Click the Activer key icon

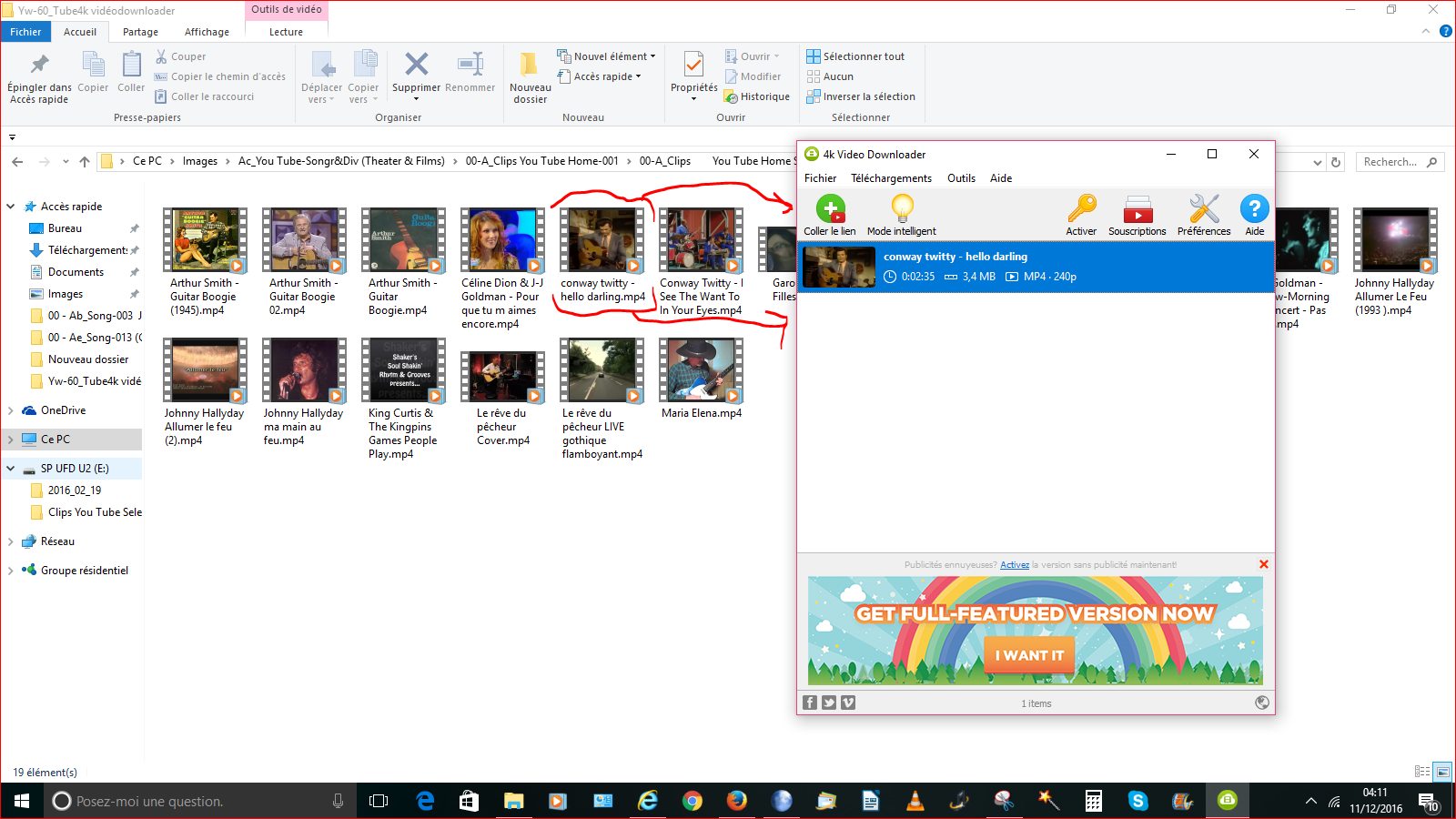click(1081, 216)
